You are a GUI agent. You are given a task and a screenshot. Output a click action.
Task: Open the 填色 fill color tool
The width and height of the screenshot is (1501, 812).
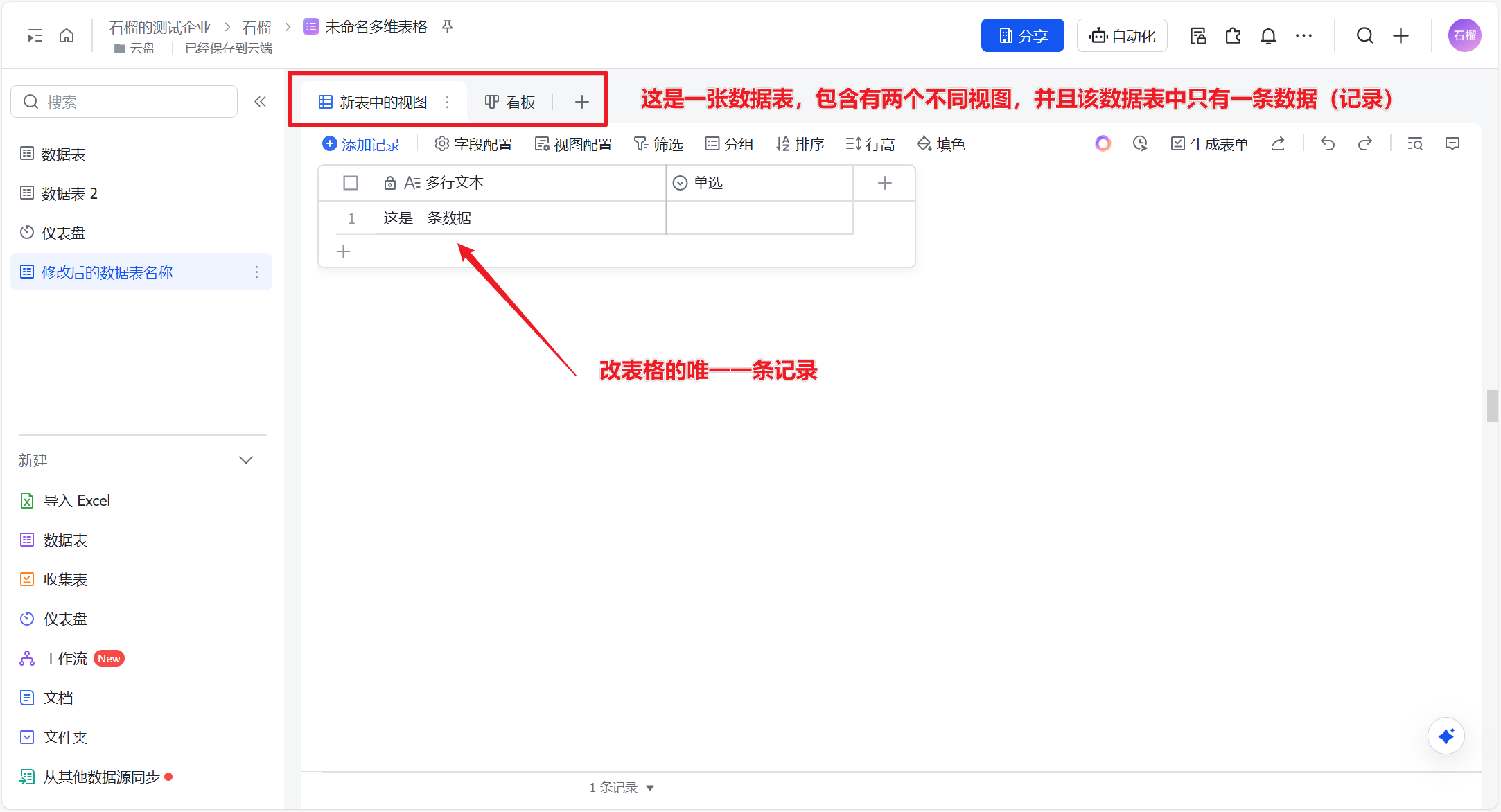(x=941, y=144)
